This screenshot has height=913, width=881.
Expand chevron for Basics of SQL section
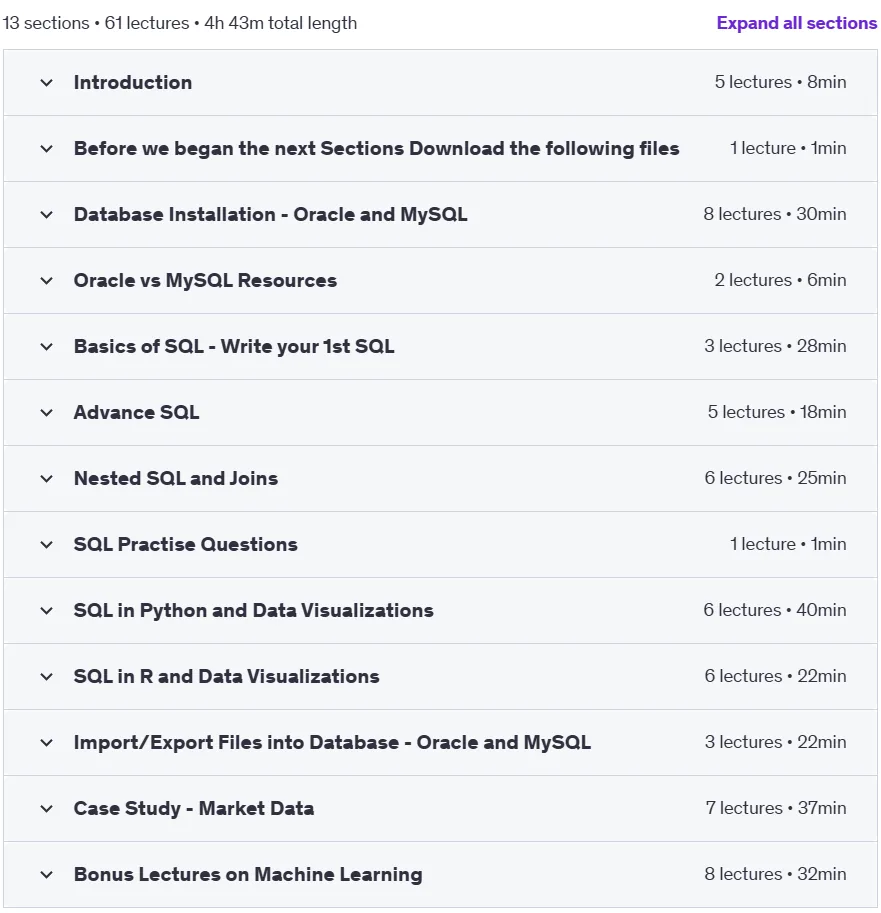click(x=47, y=347)
